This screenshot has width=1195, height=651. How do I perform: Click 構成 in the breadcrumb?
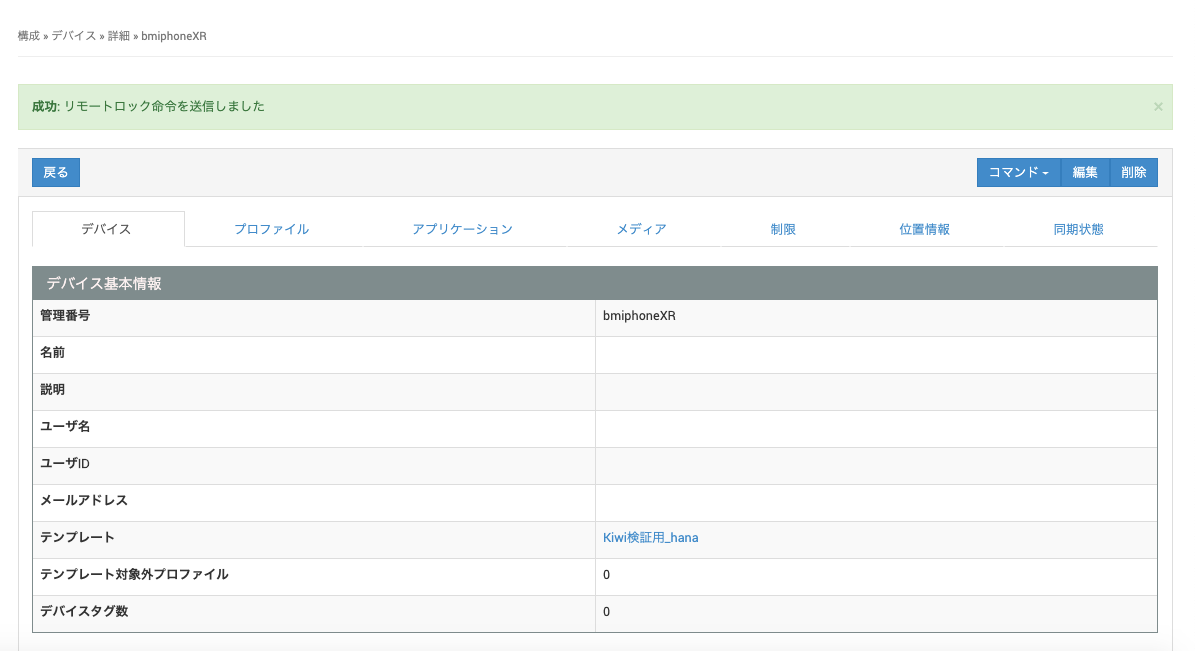[x=29, y=36]
